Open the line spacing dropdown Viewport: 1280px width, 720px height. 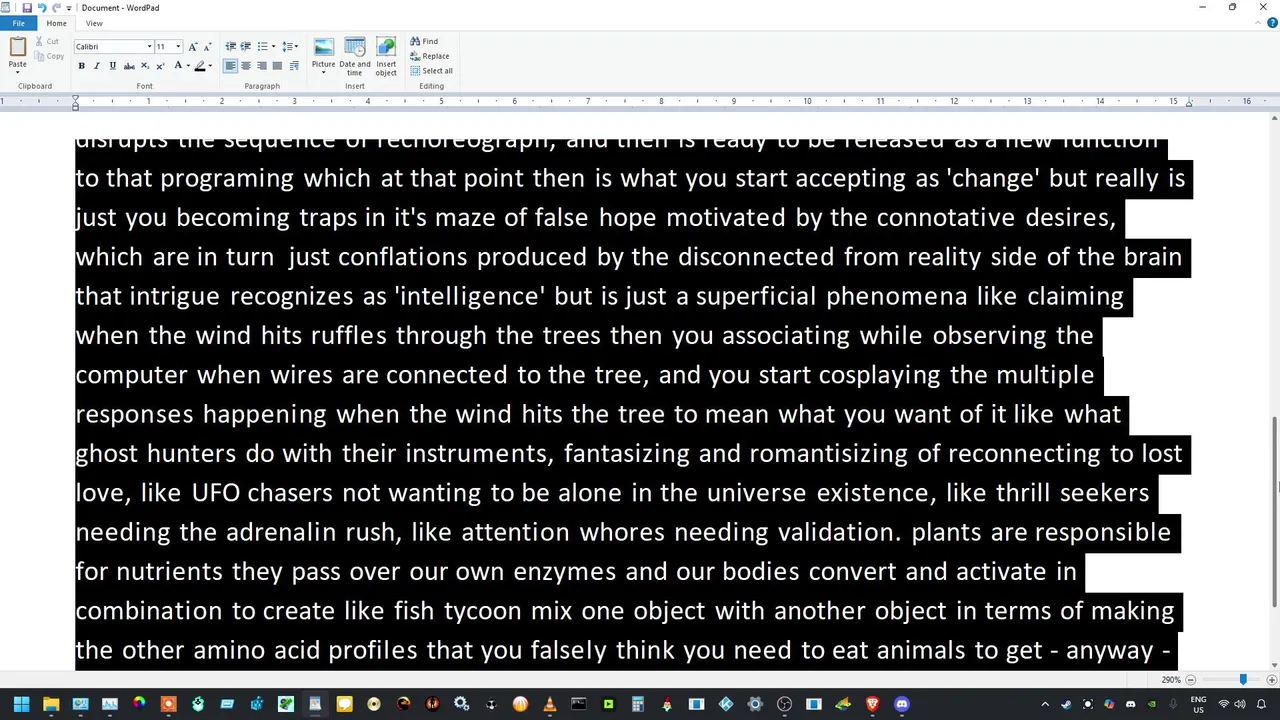[289, 47]
